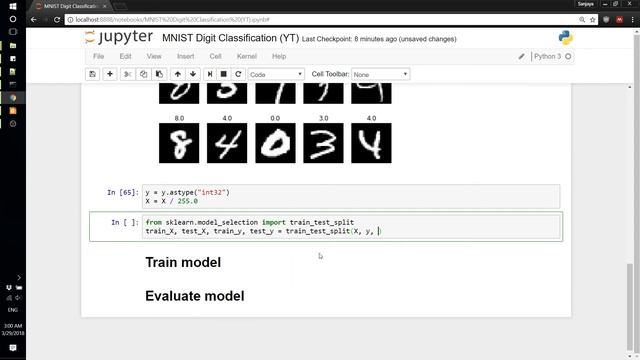The image size is (640, 360).
Task: Open the Kernel menu
Action: pyautogui.click(x=247, y=56)
